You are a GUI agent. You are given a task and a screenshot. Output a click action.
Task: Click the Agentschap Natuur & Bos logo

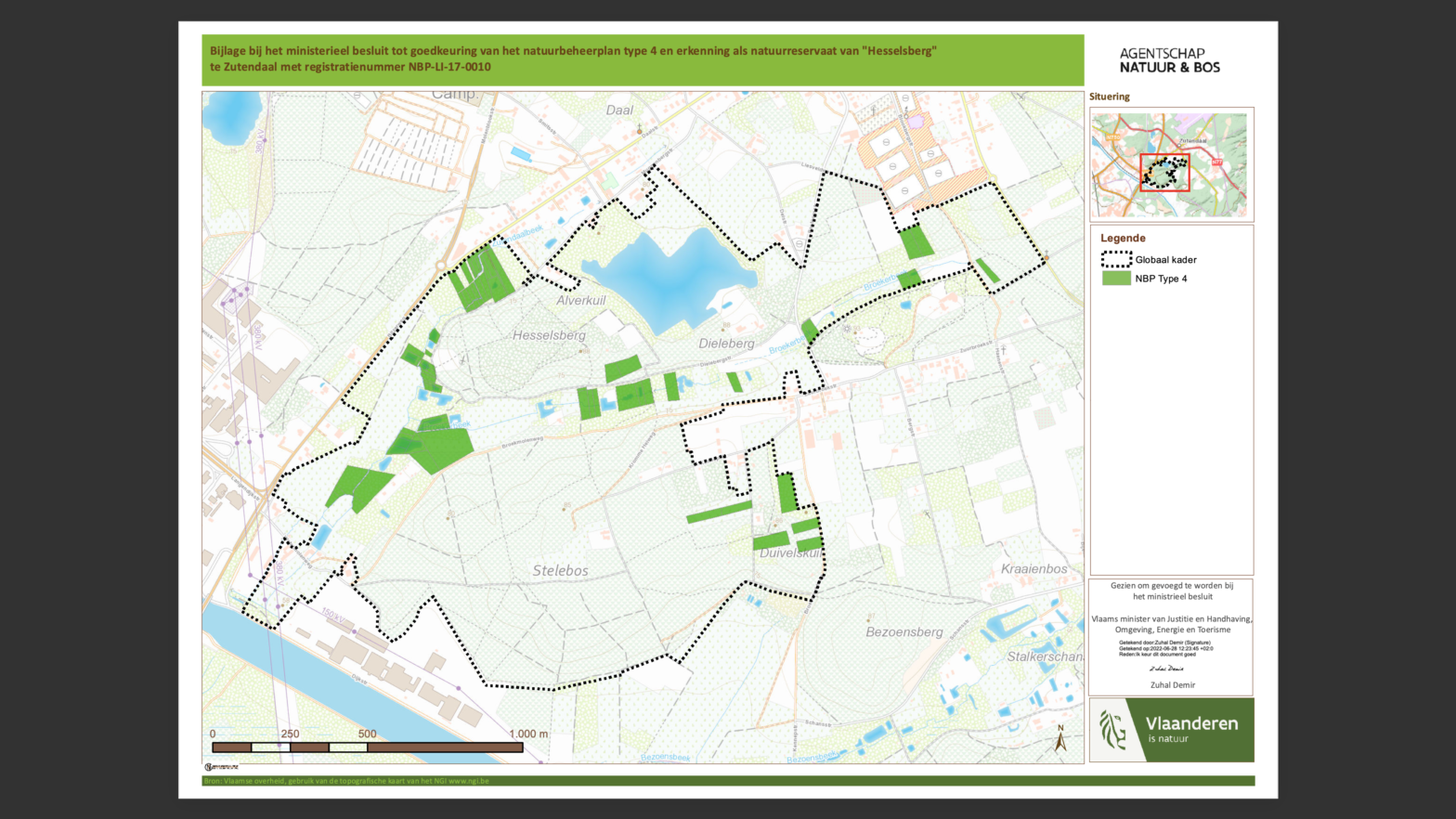[x=1169, y=60]
